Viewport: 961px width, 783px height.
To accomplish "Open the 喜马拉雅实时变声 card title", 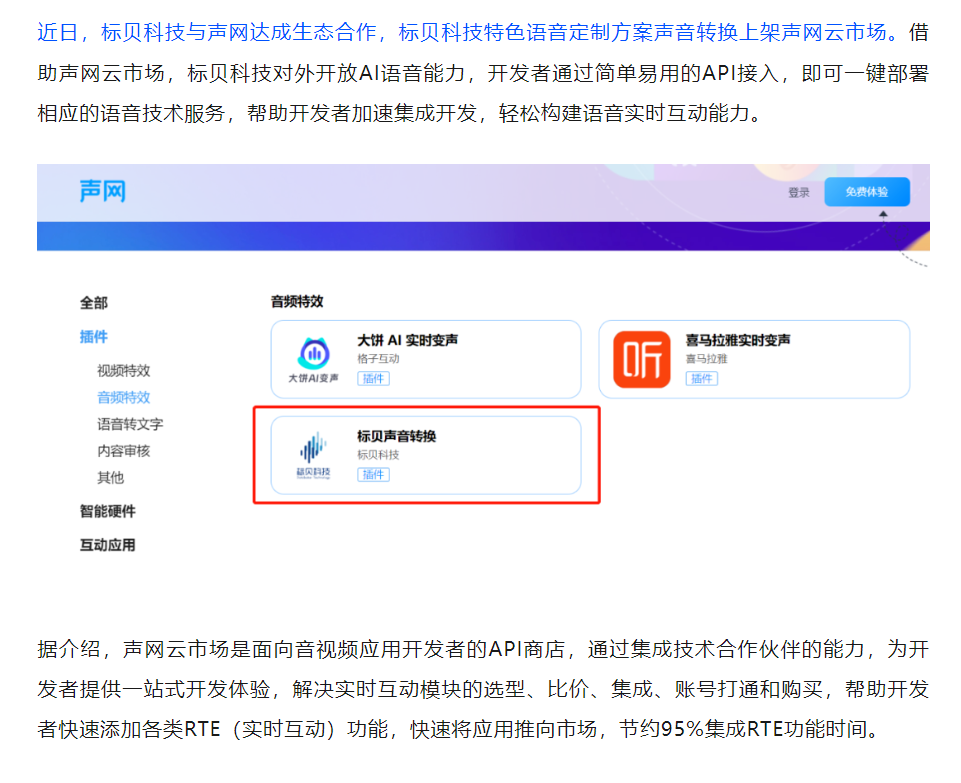I will click(738, 340).
